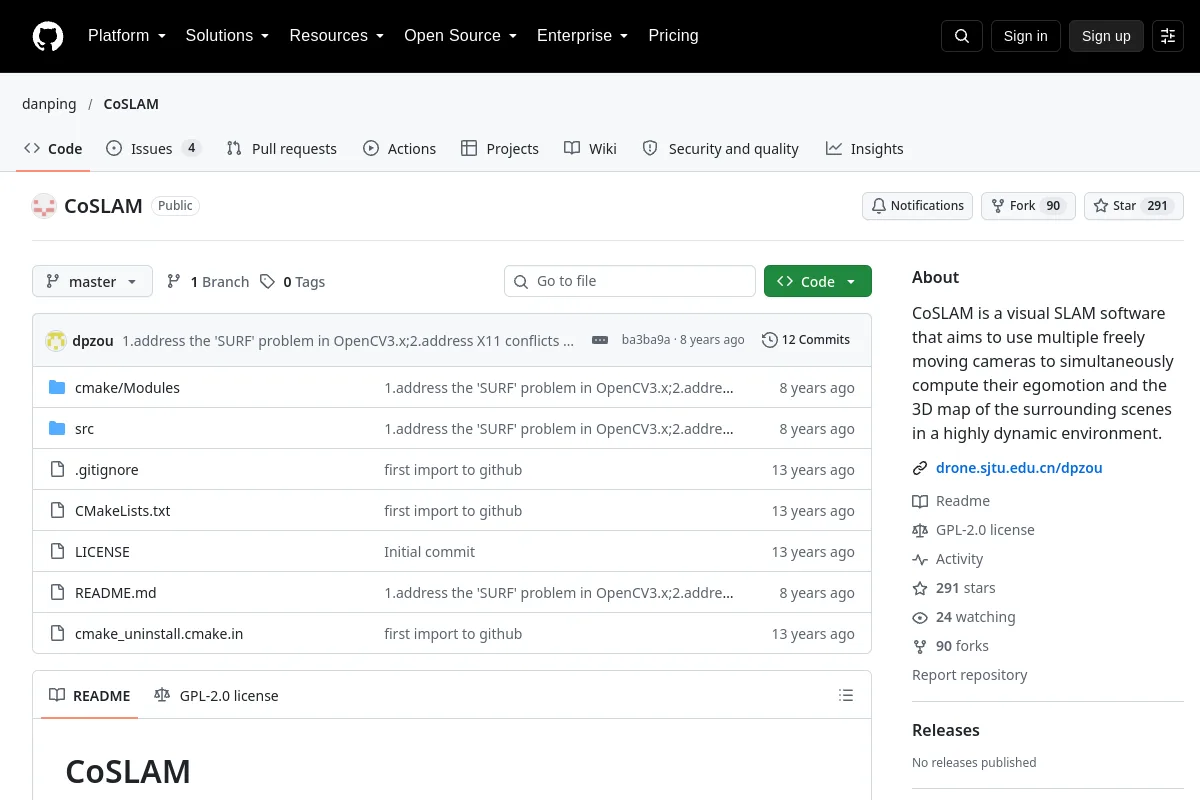Screen dimensions: 1200x800
Task: Star the repository with Star button
Action: pos(1134,206)
